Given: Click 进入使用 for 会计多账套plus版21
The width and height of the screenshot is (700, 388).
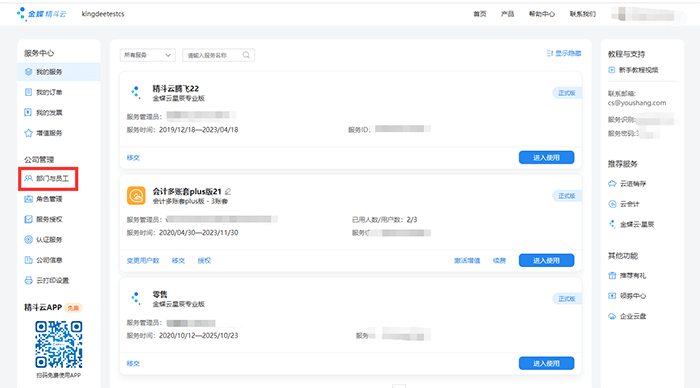Looking at the screenshot, I should click(546, 260).
